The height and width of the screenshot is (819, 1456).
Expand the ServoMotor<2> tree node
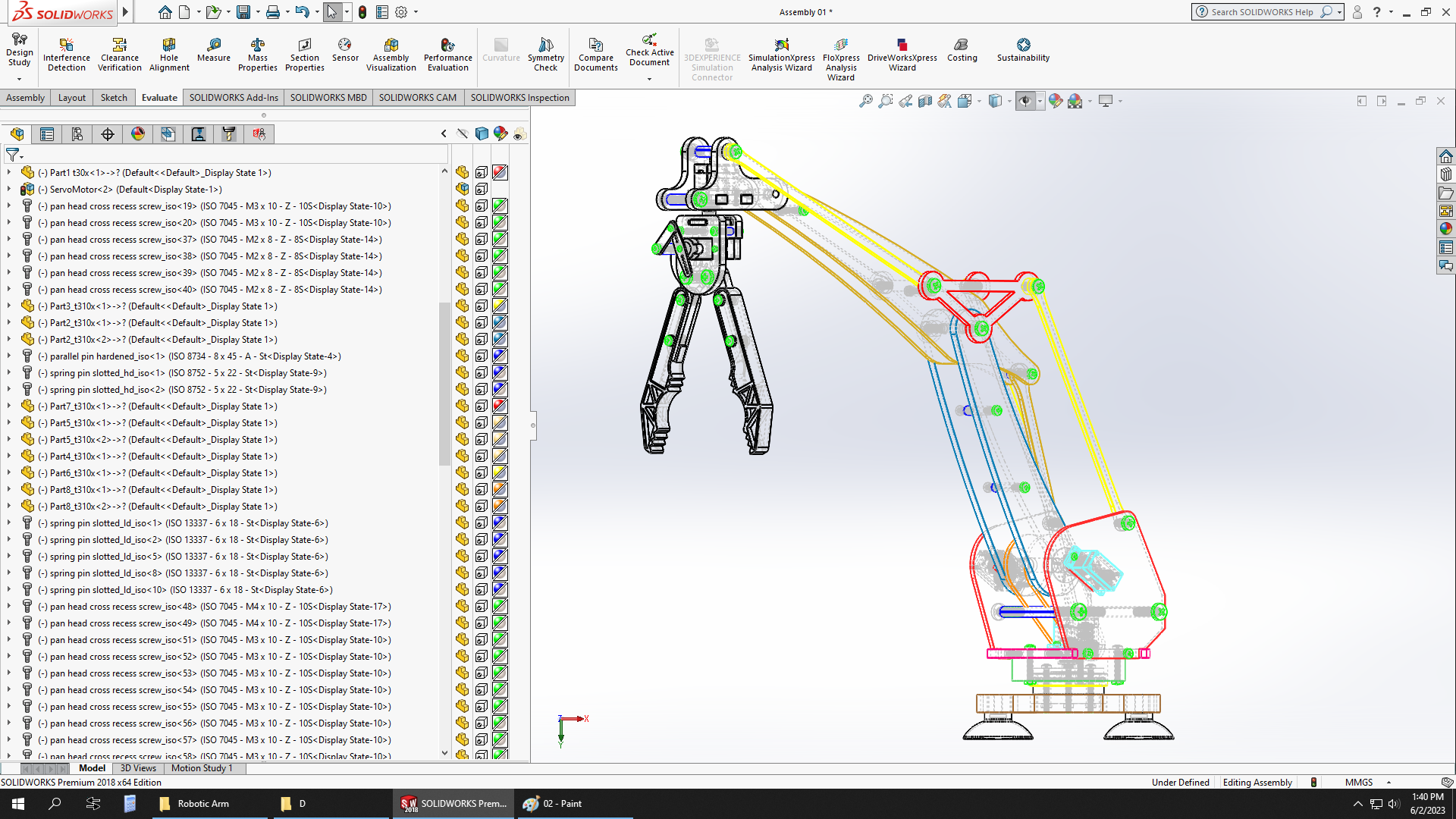[9, 190]
